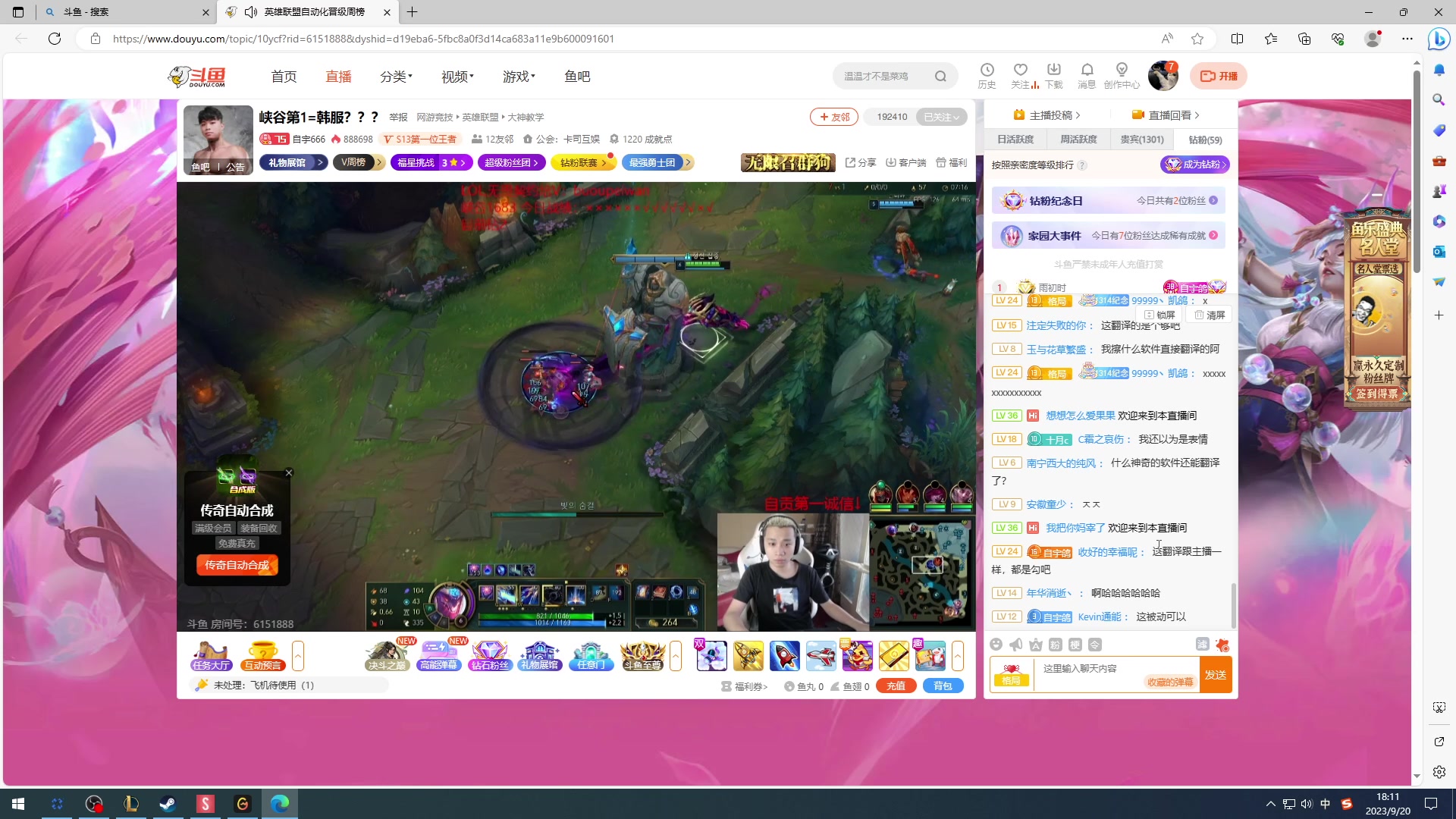Click the 梗 meme icon in chat toolbar
Image resolution: width=1456 pixels, height=819 pixels.
tap(1075, 645)
